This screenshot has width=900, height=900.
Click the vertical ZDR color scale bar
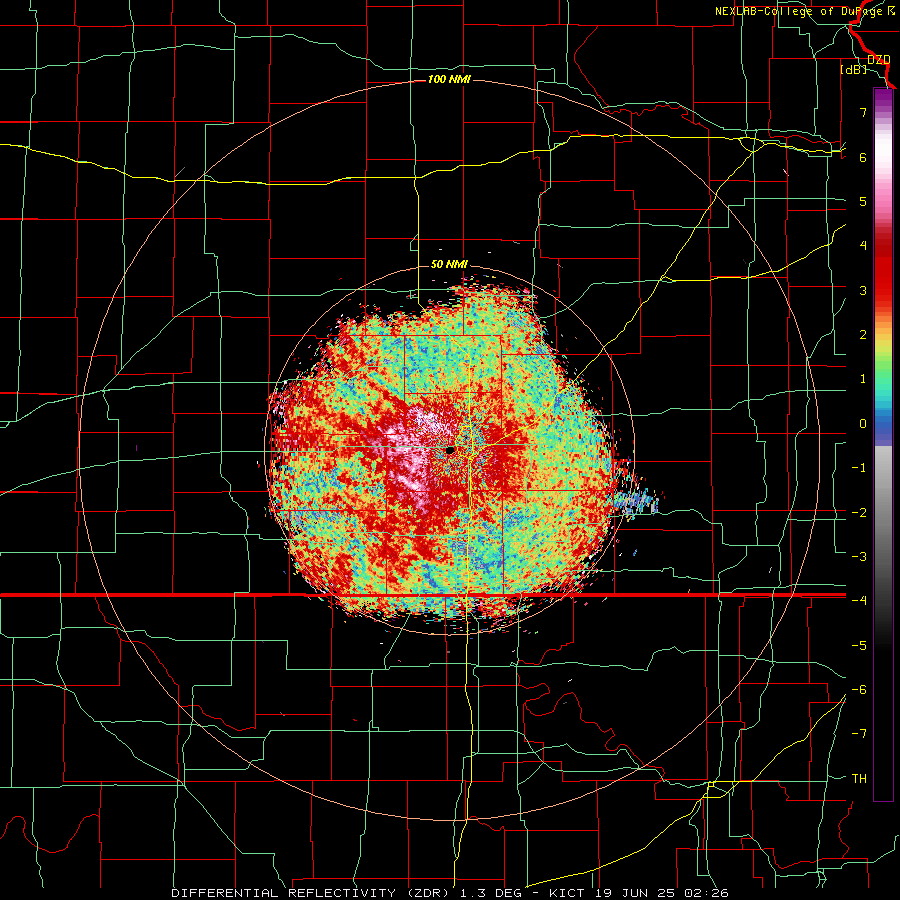tap(883, 444)
